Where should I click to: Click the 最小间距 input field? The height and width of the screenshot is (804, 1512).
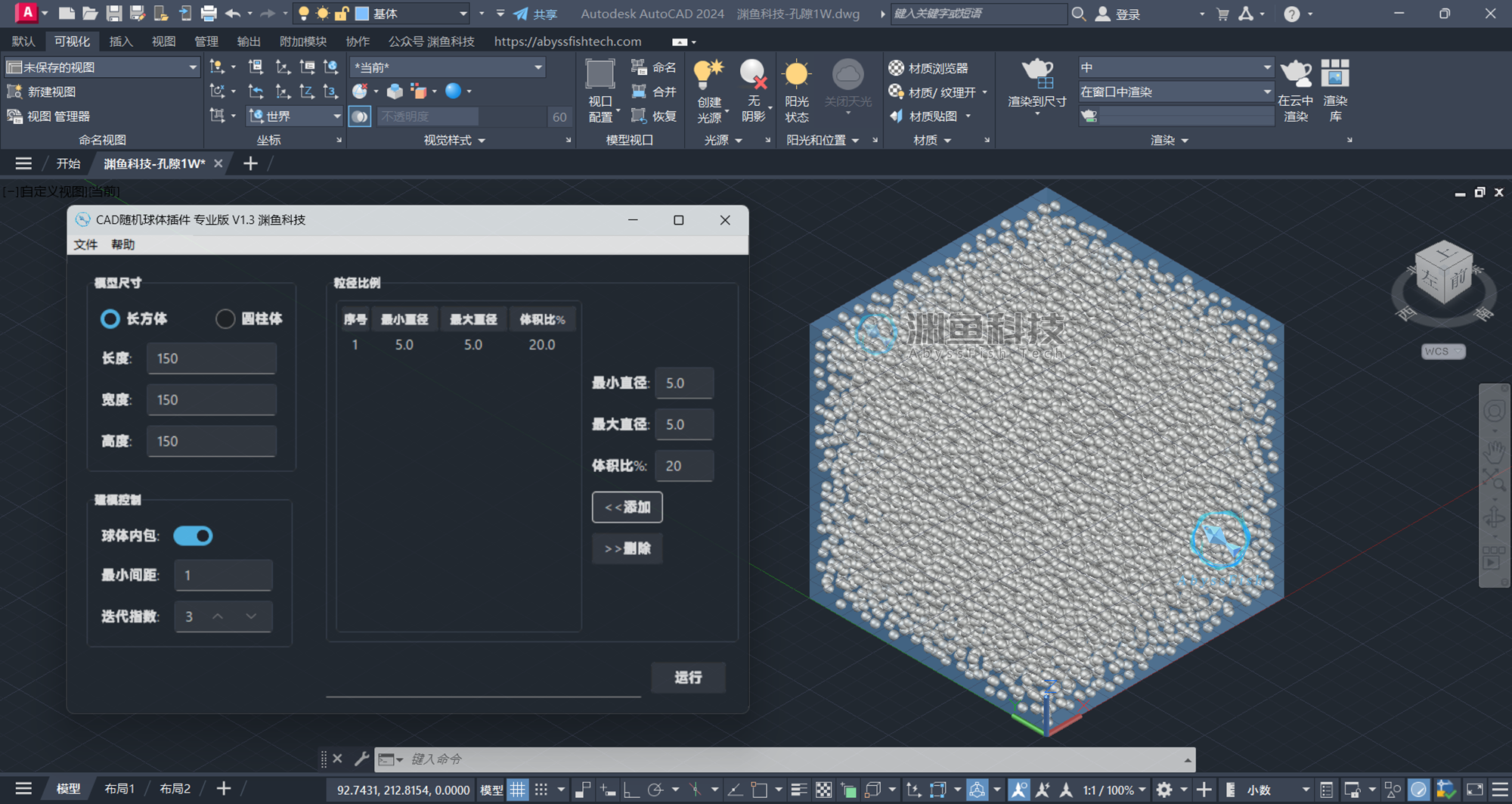(x=224, y=575)
